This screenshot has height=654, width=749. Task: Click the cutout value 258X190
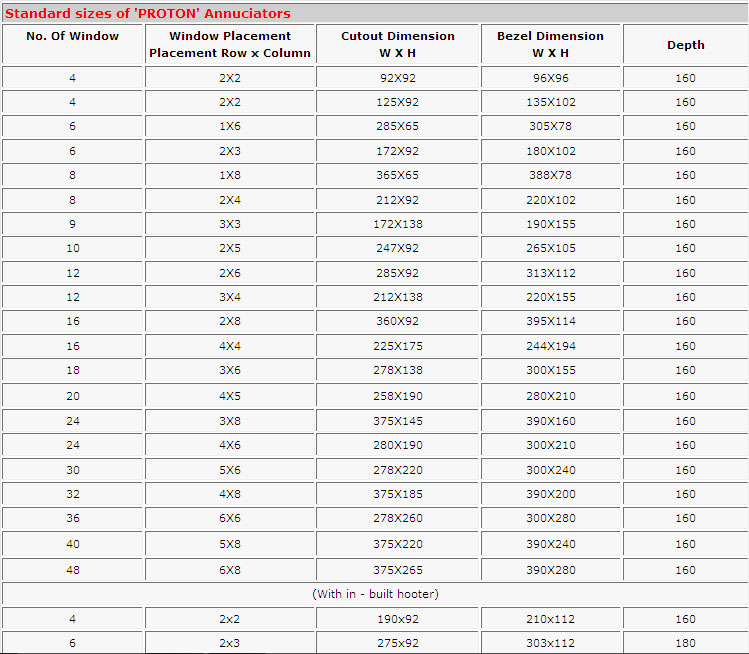pos(397,396)
